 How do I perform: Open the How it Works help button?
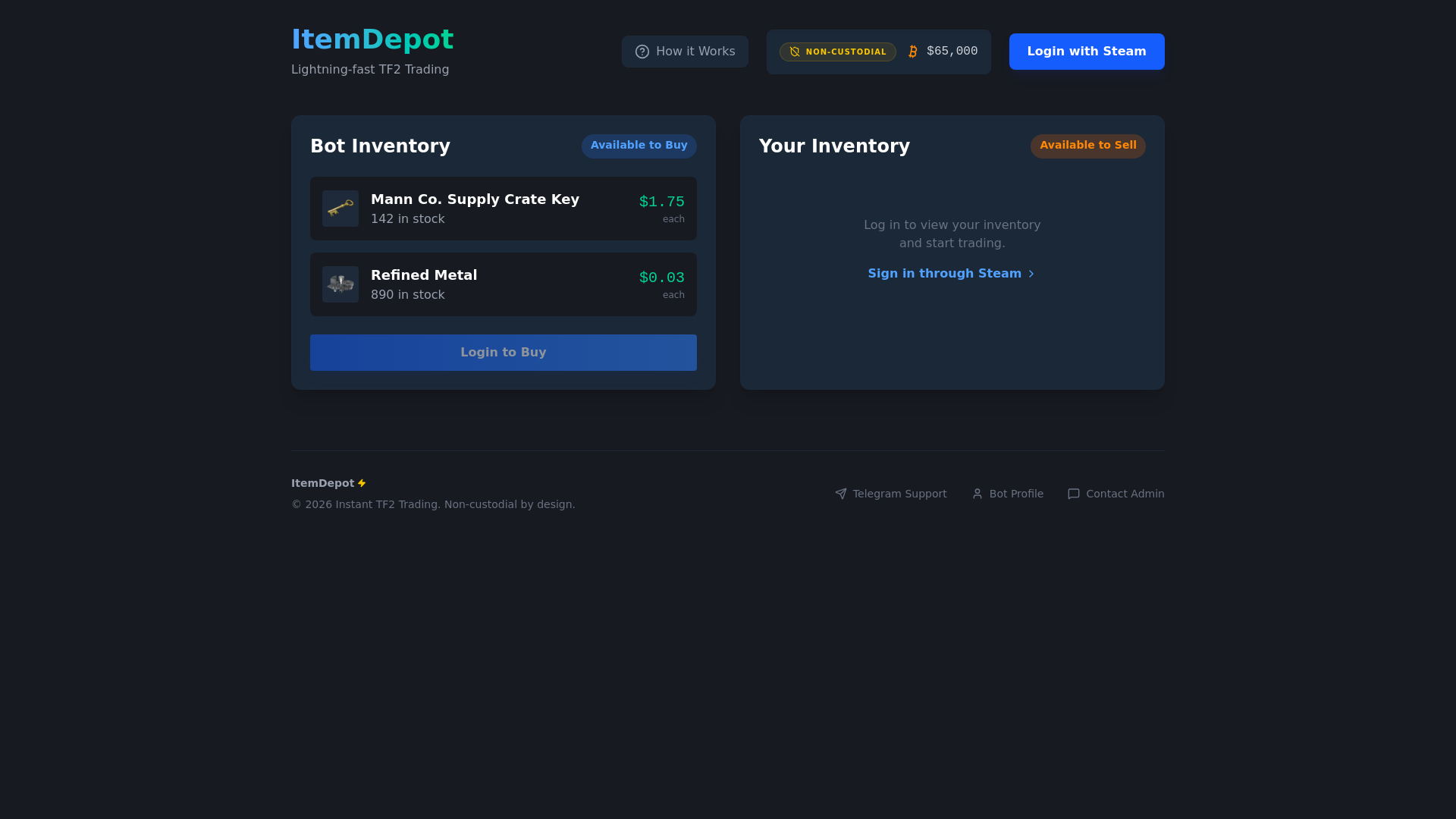[x=685, y=52]
